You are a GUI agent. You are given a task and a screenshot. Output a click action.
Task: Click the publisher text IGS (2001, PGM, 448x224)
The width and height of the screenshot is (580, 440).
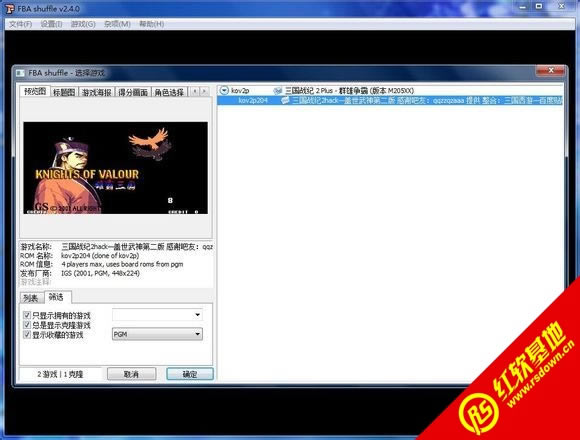pyautogui.click(x=100, y=273)
